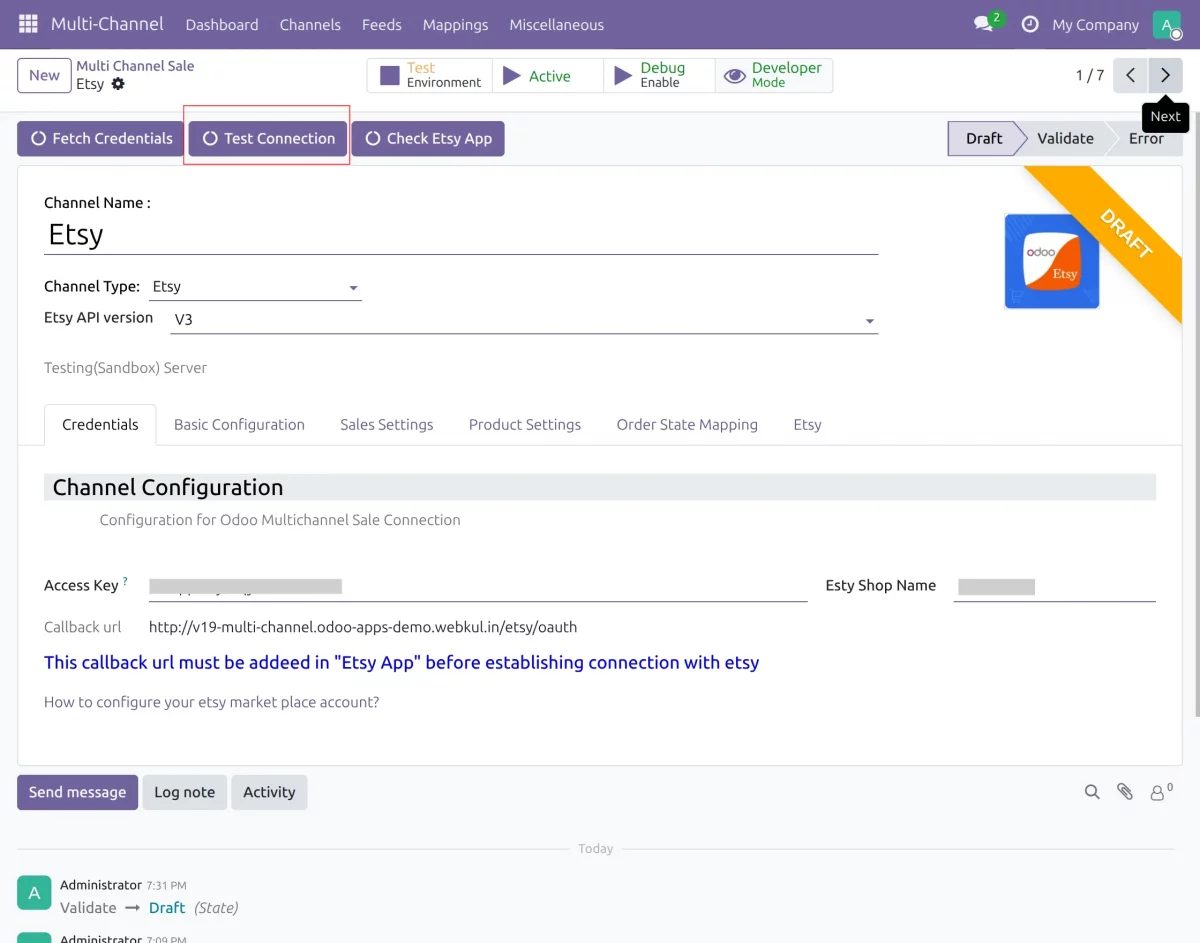Go to the next record arrow
This screenshot has height=943, width=1200.
coord(1165,75)
